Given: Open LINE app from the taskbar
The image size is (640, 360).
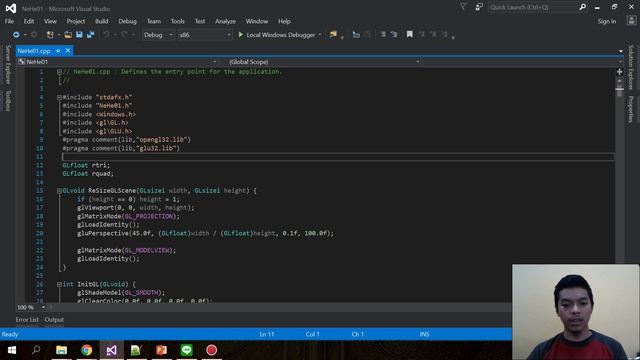Looking at the screenshot, I should pos(187,350).
